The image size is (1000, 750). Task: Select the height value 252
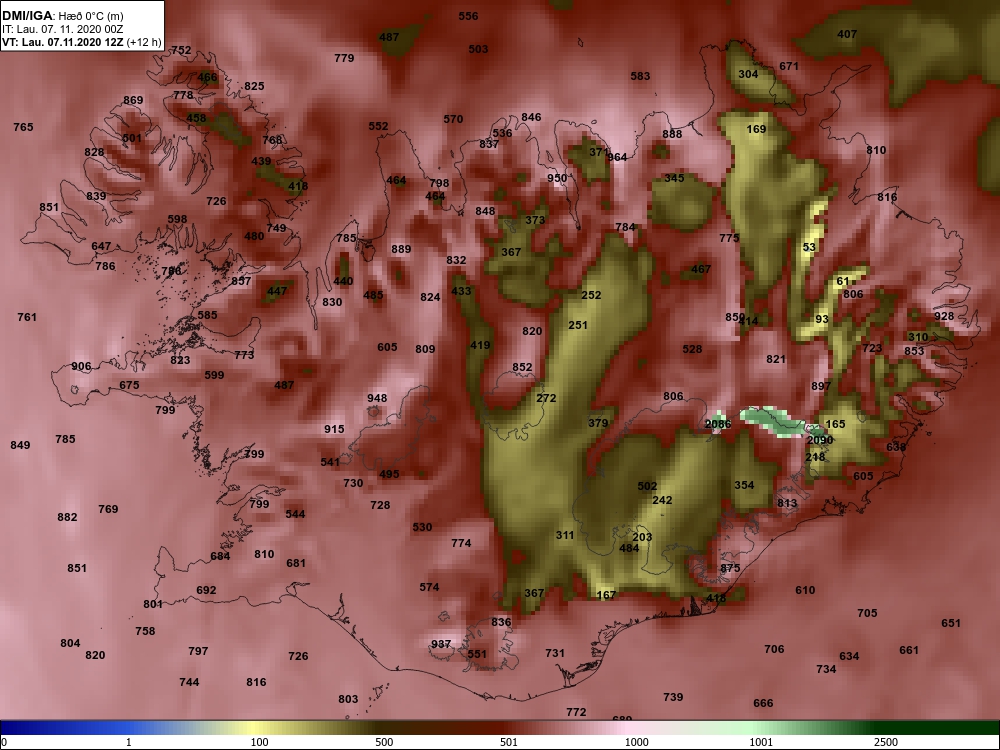click(591, 295)
